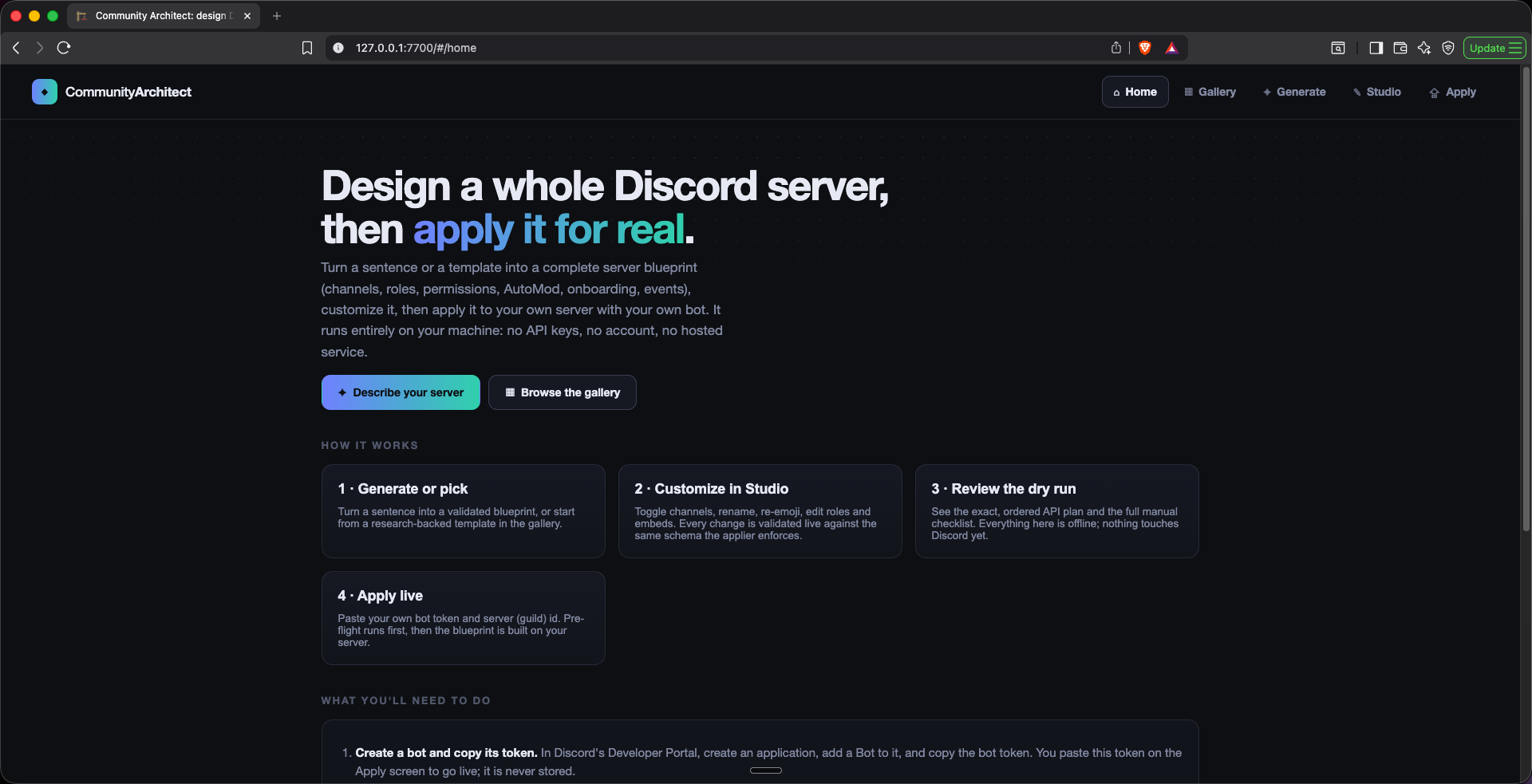Image resolution: width=1532 pixels, height=784 pixels.
Task: Open a new browser tab
Action: (x=277, y=16)
